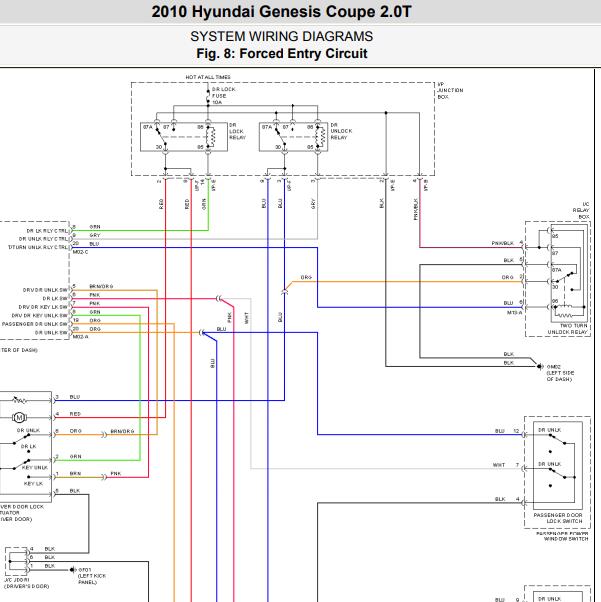Click the vertical WHT wire label
Viewport: 601px width, 602px height.
click(247, 318)
